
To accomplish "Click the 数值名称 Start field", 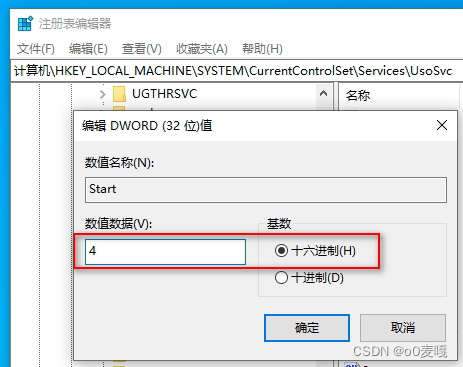I will (266, 190).
